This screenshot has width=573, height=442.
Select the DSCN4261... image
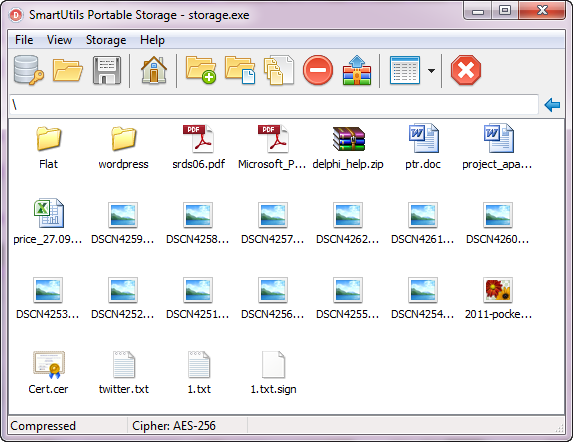(423, 222)
